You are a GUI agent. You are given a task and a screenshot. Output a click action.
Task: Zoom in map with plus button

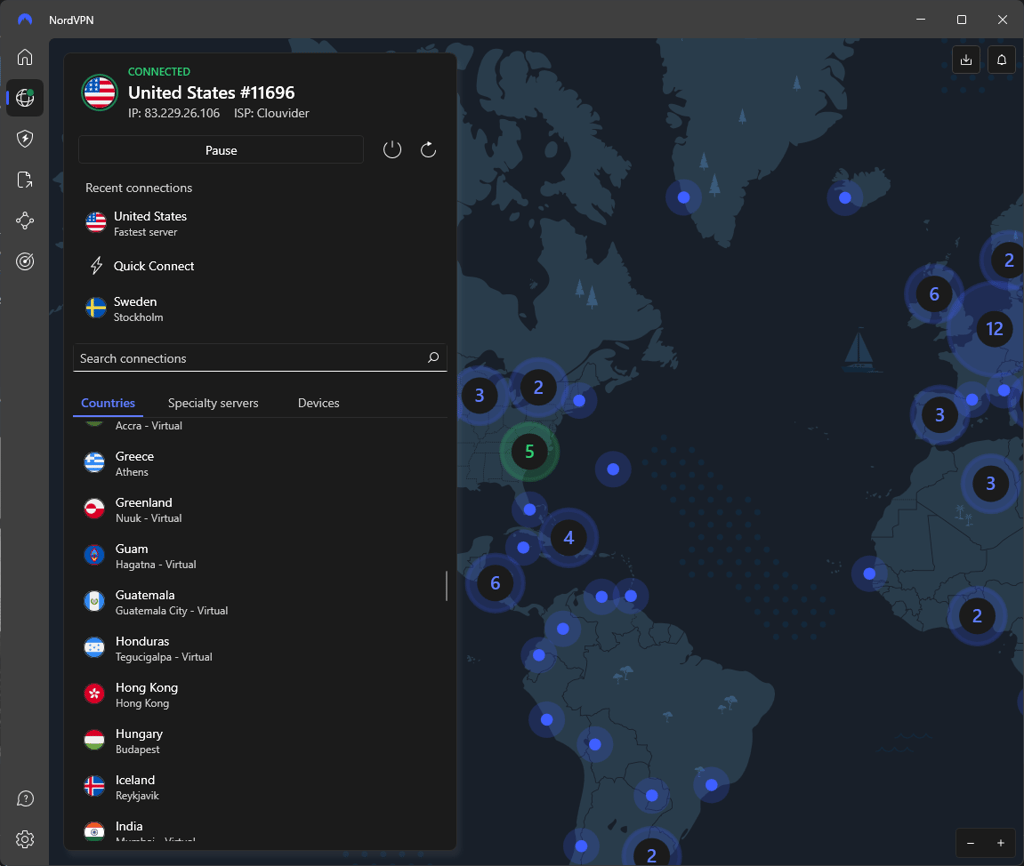click(x=1000, y=843)
